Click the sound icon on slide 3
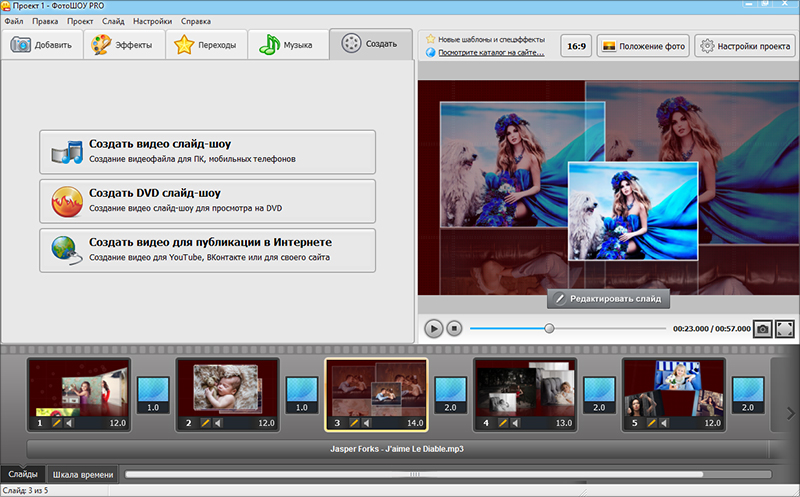This screenshot has height=497, width=800. (x=366, y=423)
